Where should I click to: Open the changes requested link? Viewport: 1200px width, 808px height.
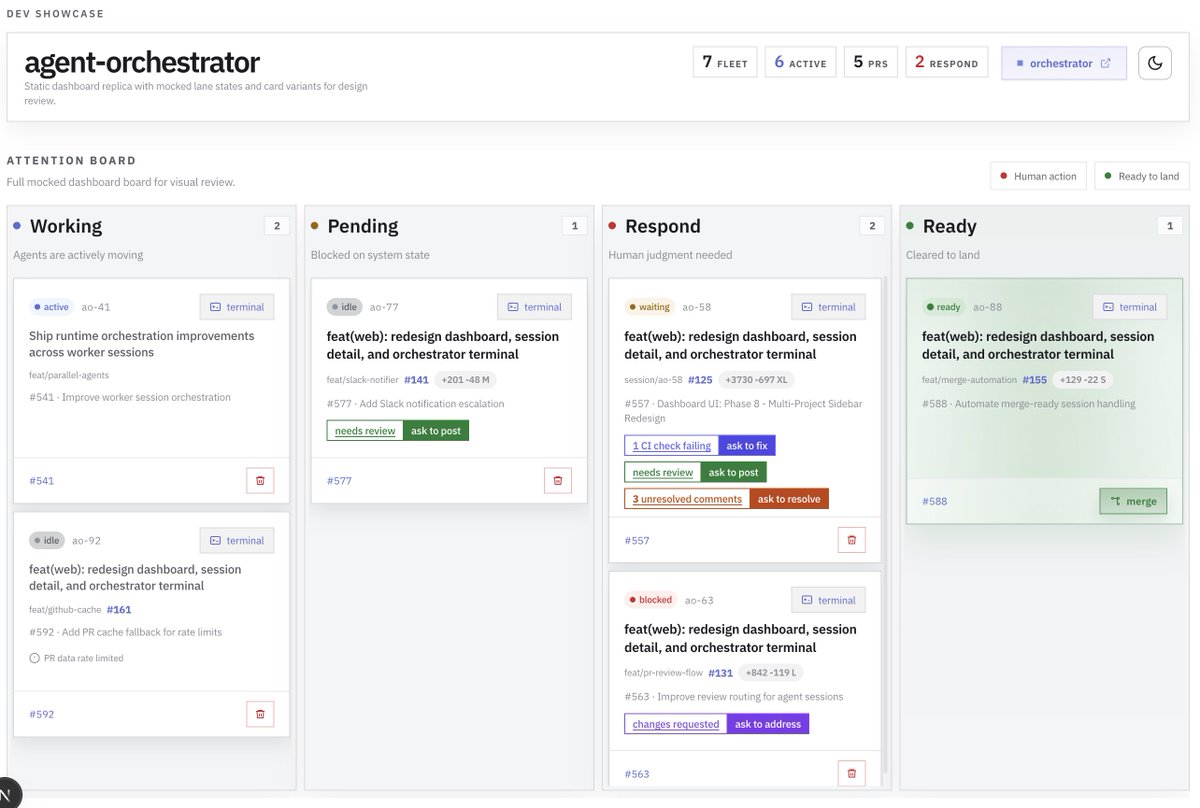pyautogui.click(x=676, y=724)
